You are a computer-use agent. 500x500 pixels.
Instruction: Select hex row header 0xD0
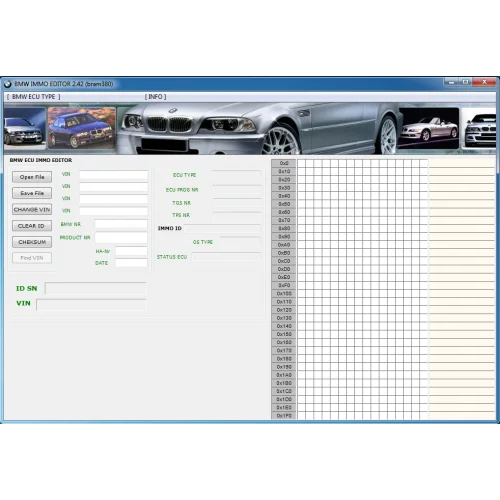point(284,269)
